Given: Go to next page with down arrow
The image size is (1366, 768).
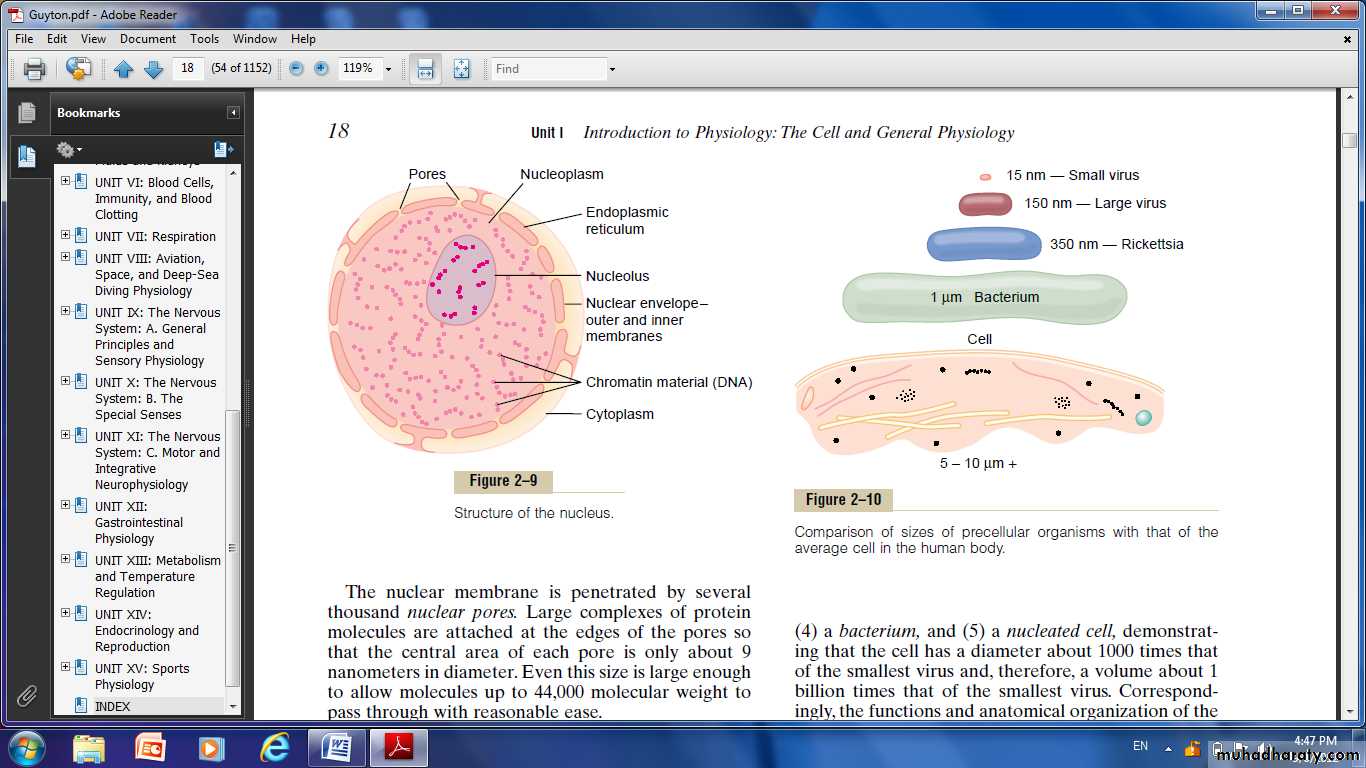Looking at the screenshot, I should point(153,69).
